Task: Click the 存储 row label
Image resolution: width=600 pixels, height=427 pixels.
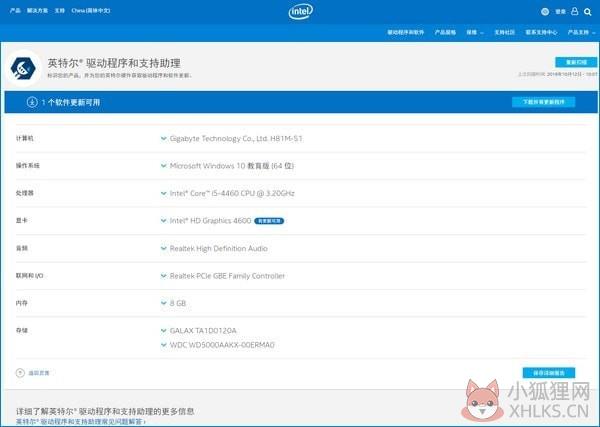Action: (x=22, y=330)
